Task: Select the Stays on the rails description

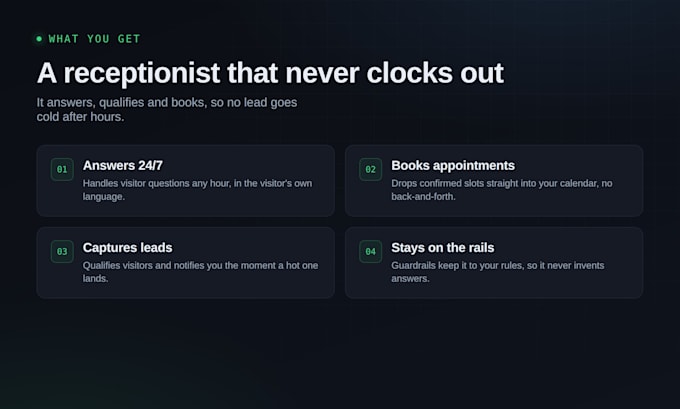Action: coord(497,272)
